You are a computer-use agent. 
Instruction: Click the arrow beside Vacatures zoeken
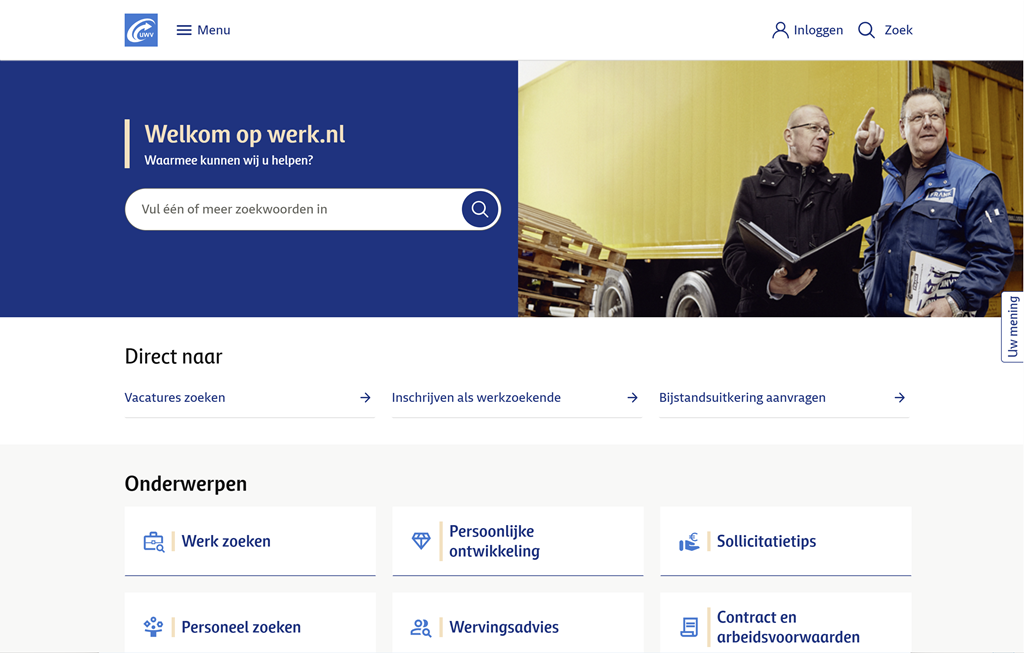click(x=365, y=397)
